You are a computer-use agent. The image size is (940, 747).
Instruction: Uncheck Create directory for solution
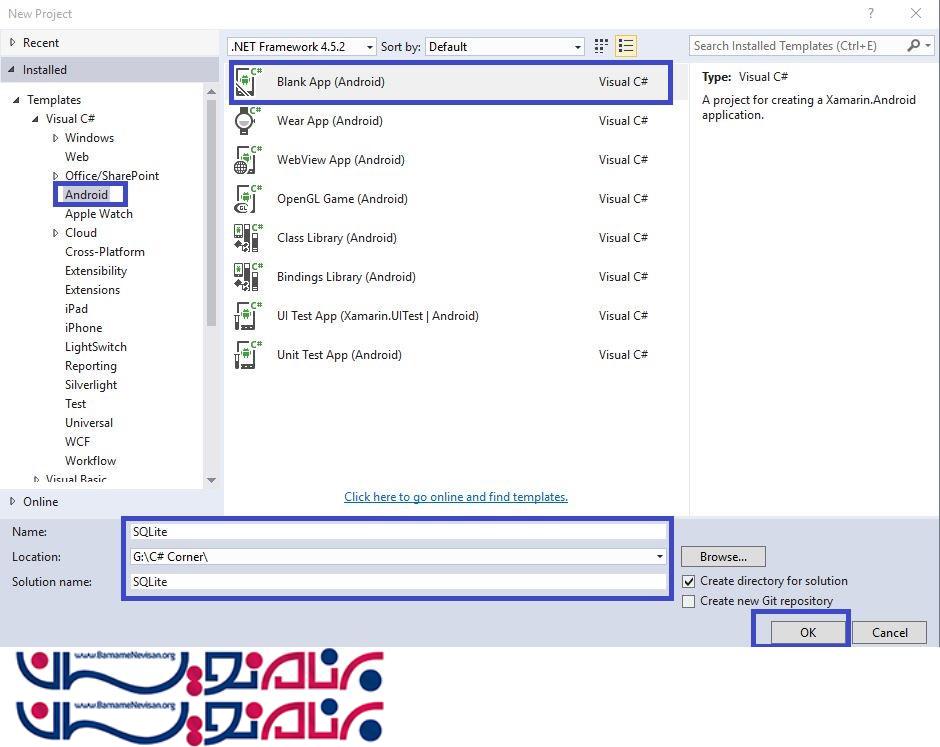(688, 581)
